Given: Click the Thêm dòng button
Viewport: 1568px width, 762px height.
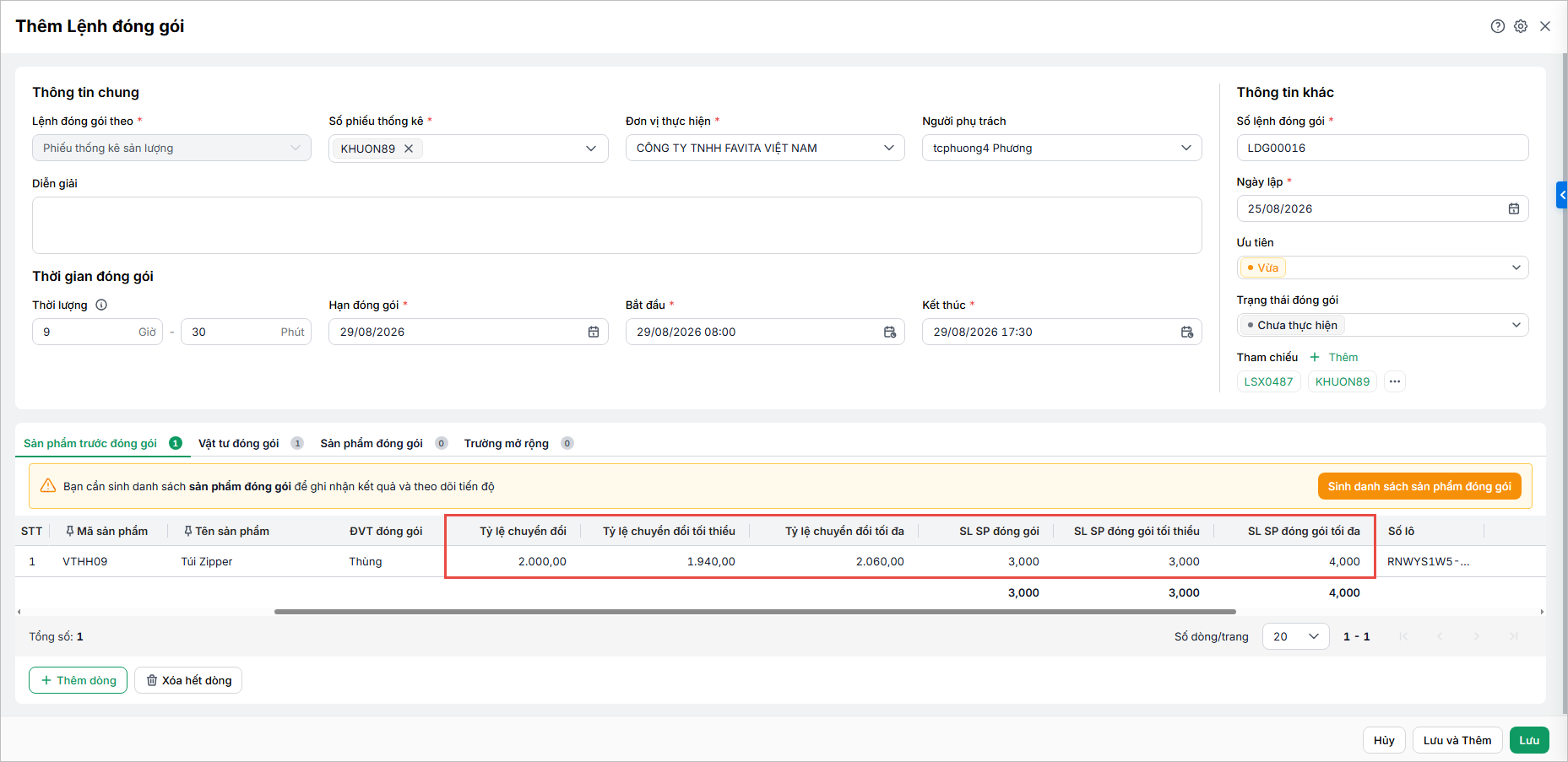Looking at the screenshot, I should click(78, 680).
